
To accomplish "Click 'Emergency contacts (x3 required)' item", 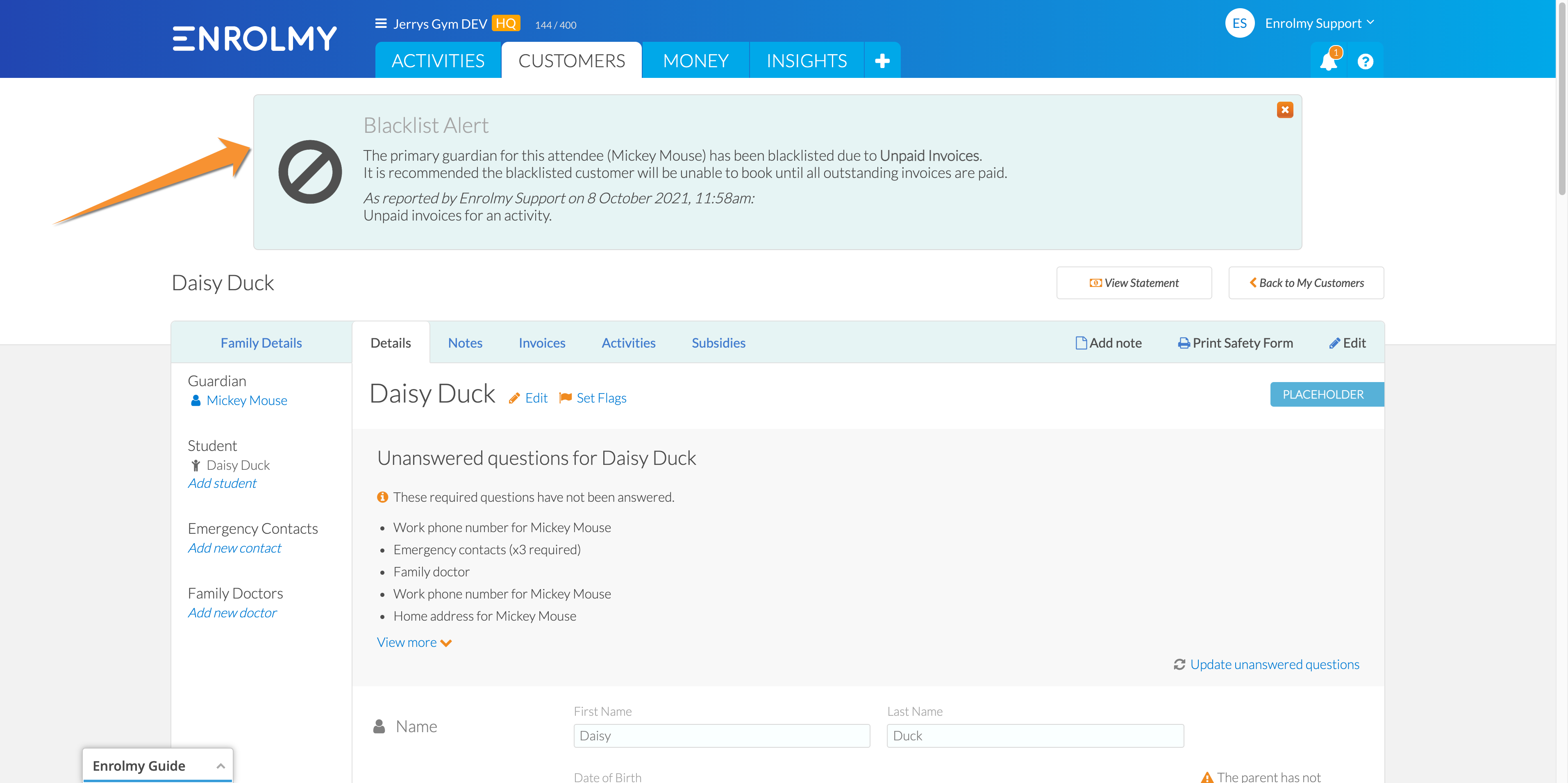I will tap(487, 549).
